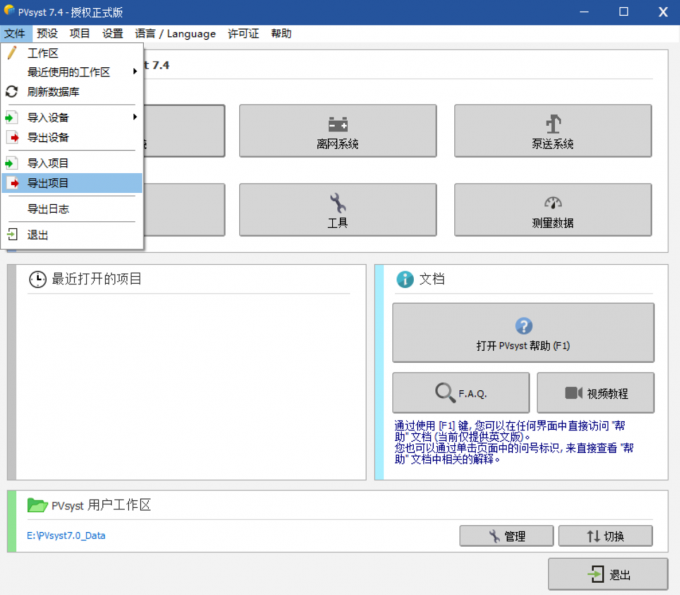Click the magnifier icon on F.A.Q. button

445,392
